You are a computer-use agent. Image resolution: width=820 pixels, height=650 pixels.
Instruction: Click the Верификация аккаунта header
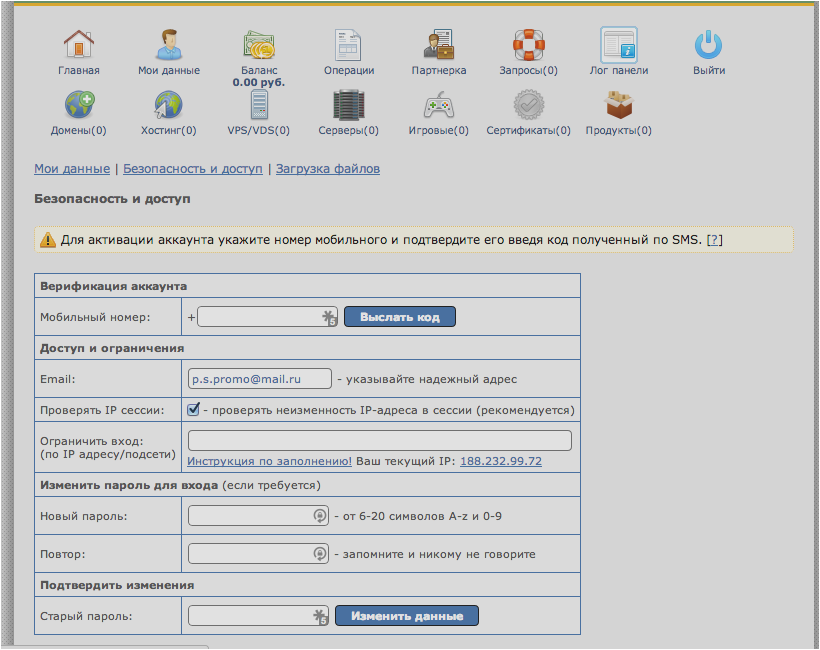(x=113, y=286)
